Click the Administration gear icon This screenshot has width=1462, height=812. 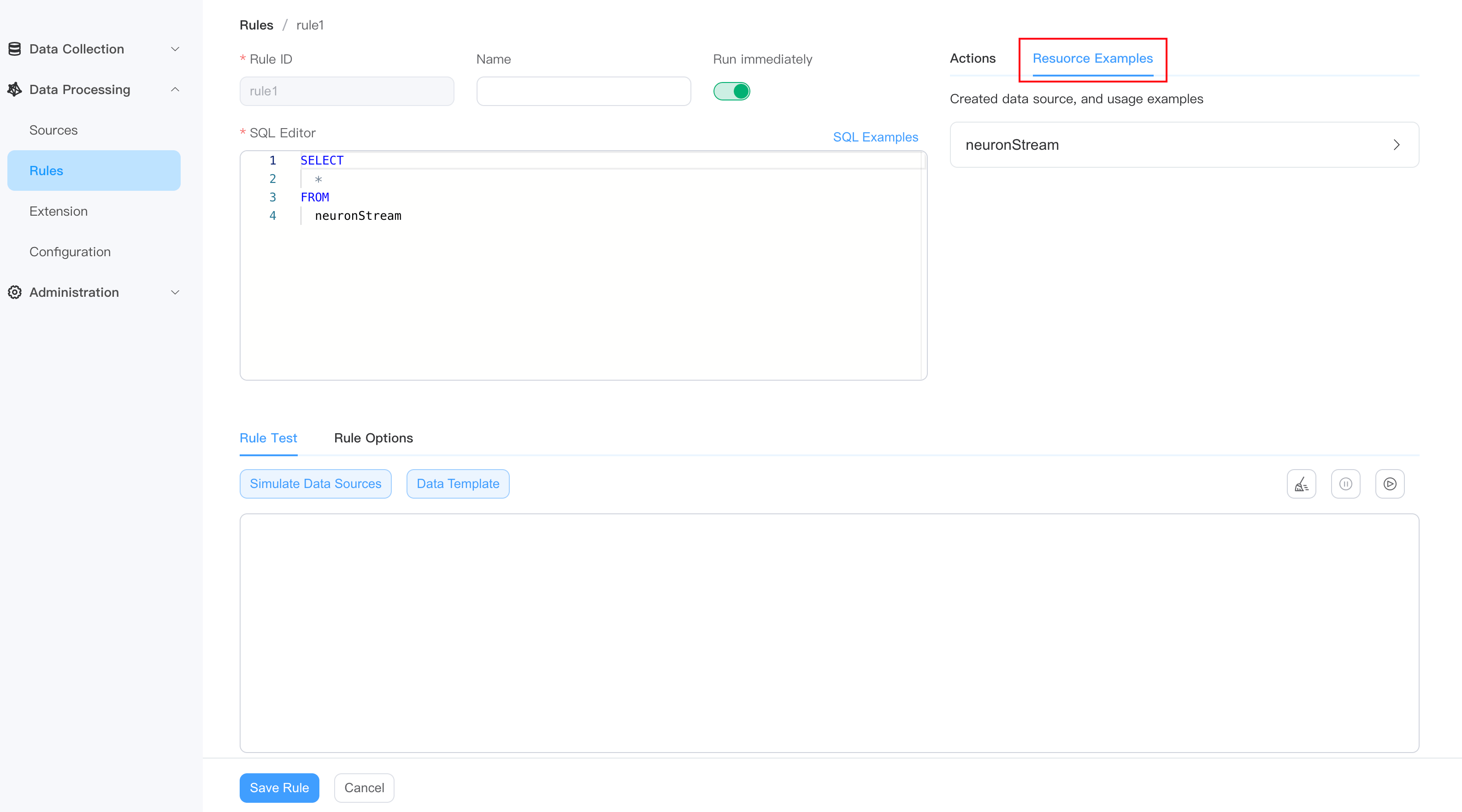click(15, 292)
